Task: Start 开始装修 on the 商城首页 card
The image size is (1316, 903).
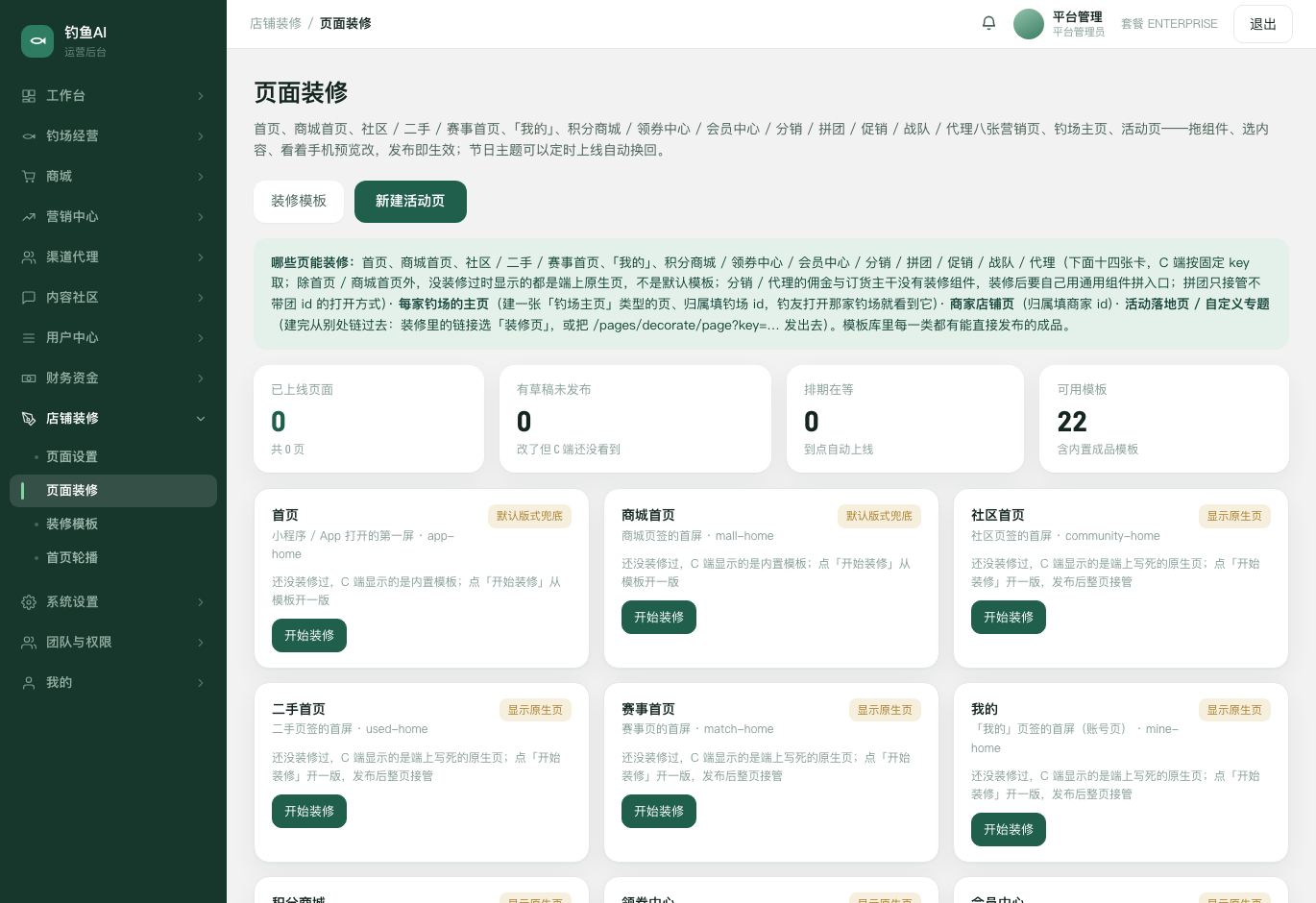Action: tap(659, 618)
